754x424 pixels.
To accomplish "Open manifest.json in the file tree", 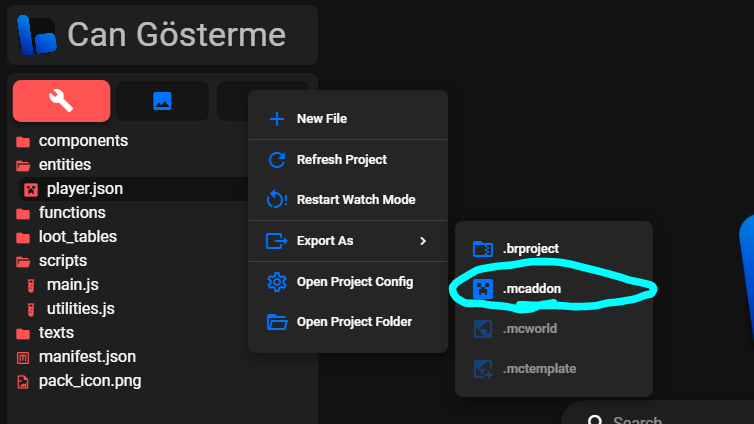I will pos(86,357).
